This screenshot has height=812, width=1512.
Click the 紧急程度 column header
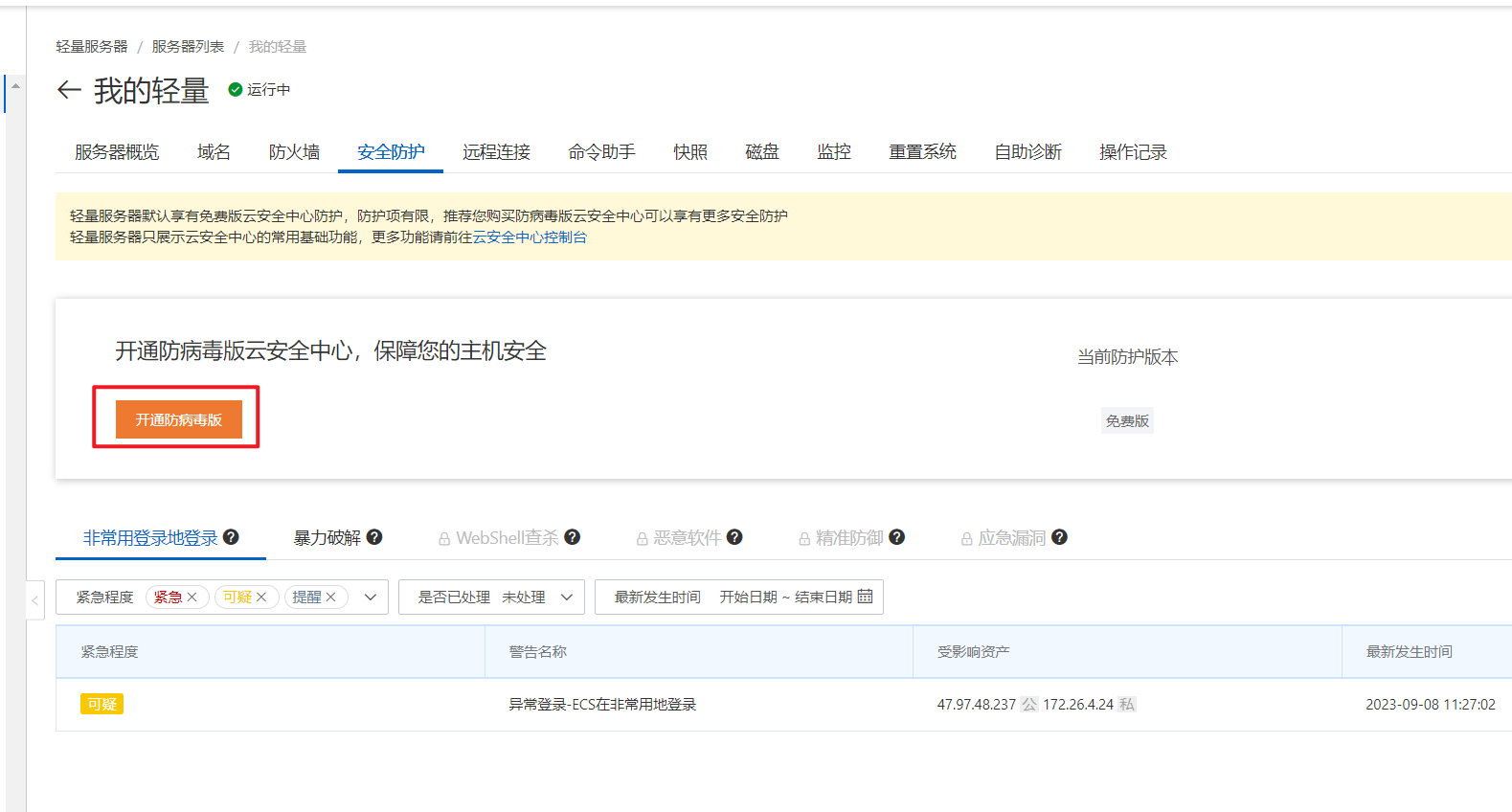109,651
